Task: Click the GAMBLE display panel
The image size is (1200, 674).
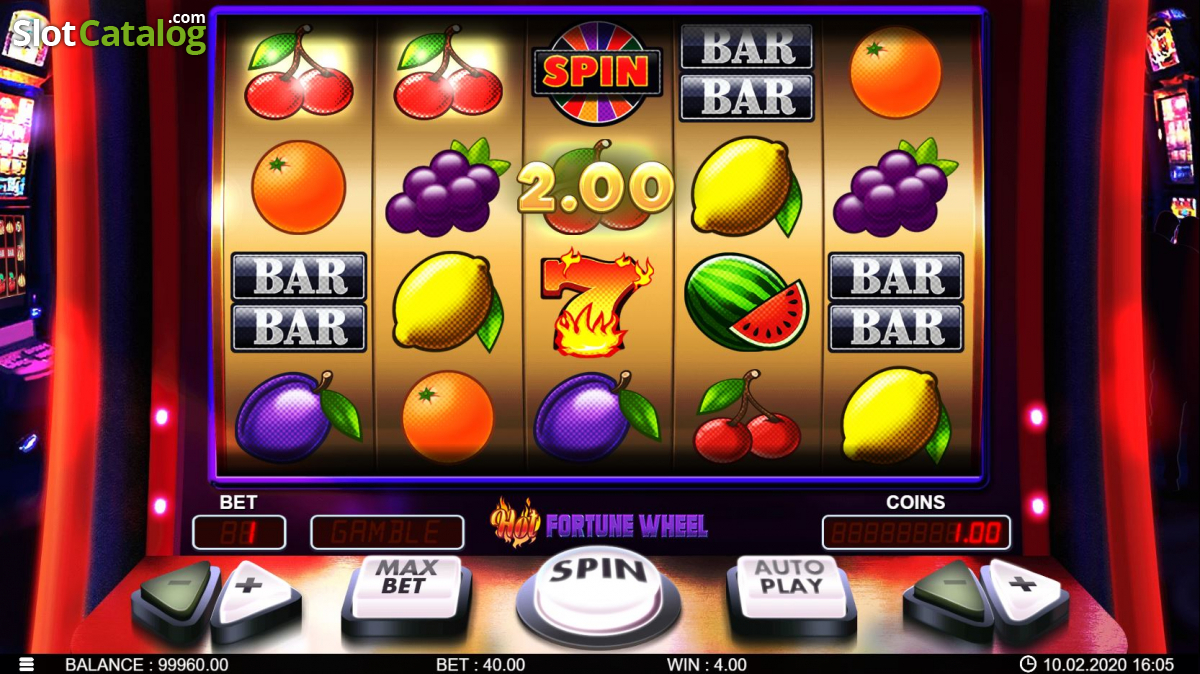Action: (387, 532)
